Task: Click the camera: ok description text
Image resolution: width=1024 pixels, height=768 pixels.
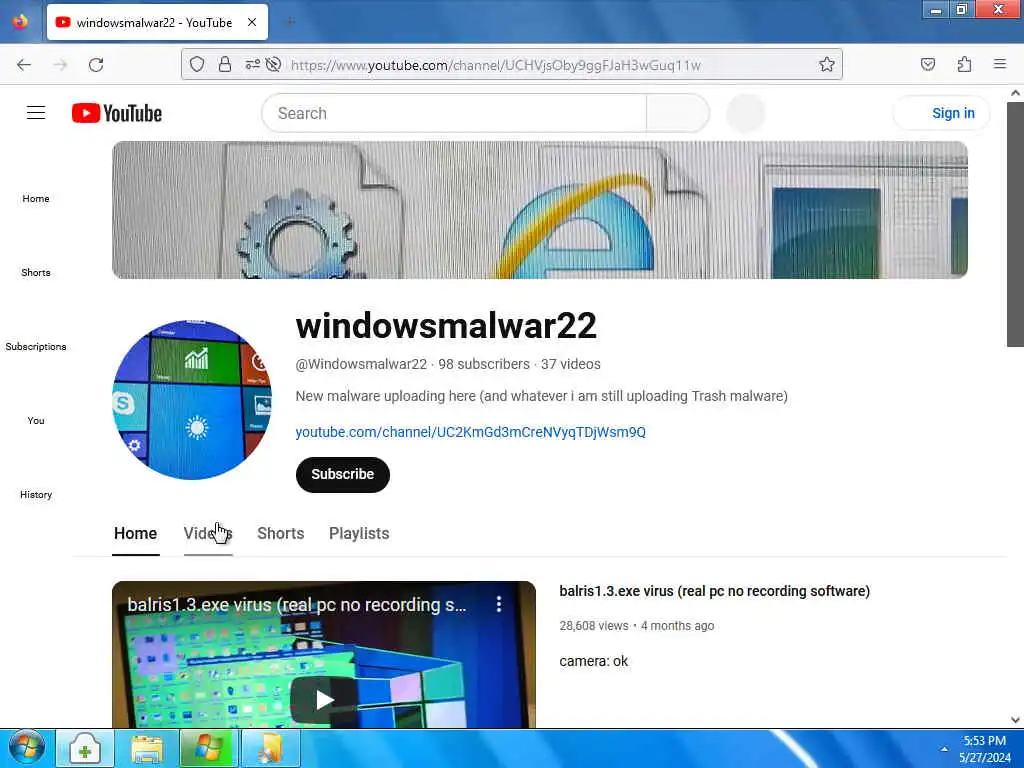Action: [x=594, y=661]
